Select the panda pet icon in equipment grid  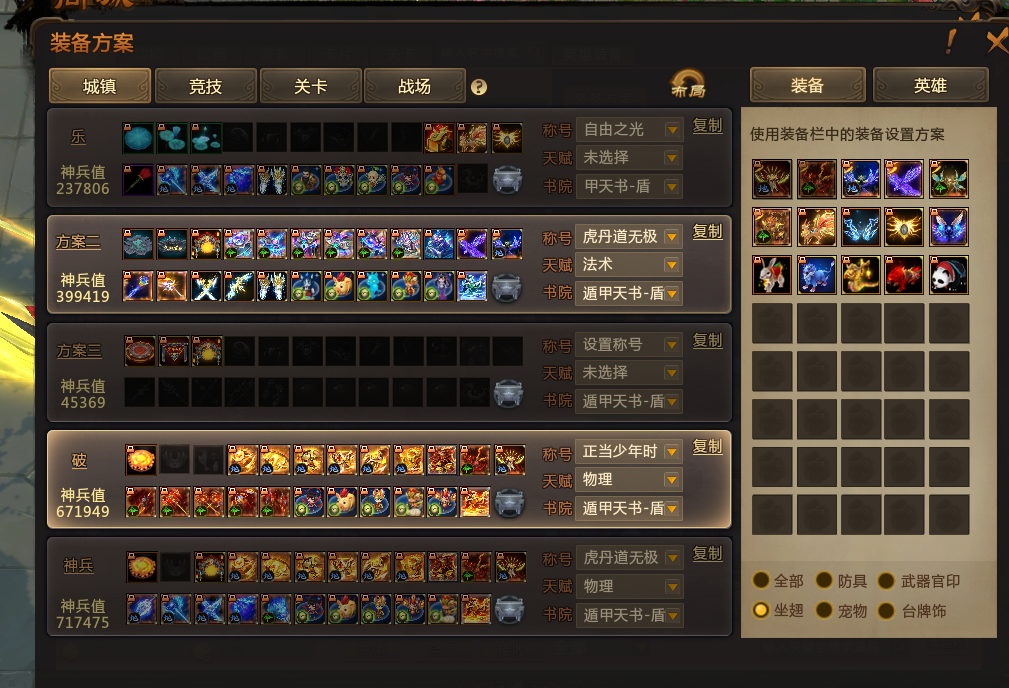tap(949, 275)
